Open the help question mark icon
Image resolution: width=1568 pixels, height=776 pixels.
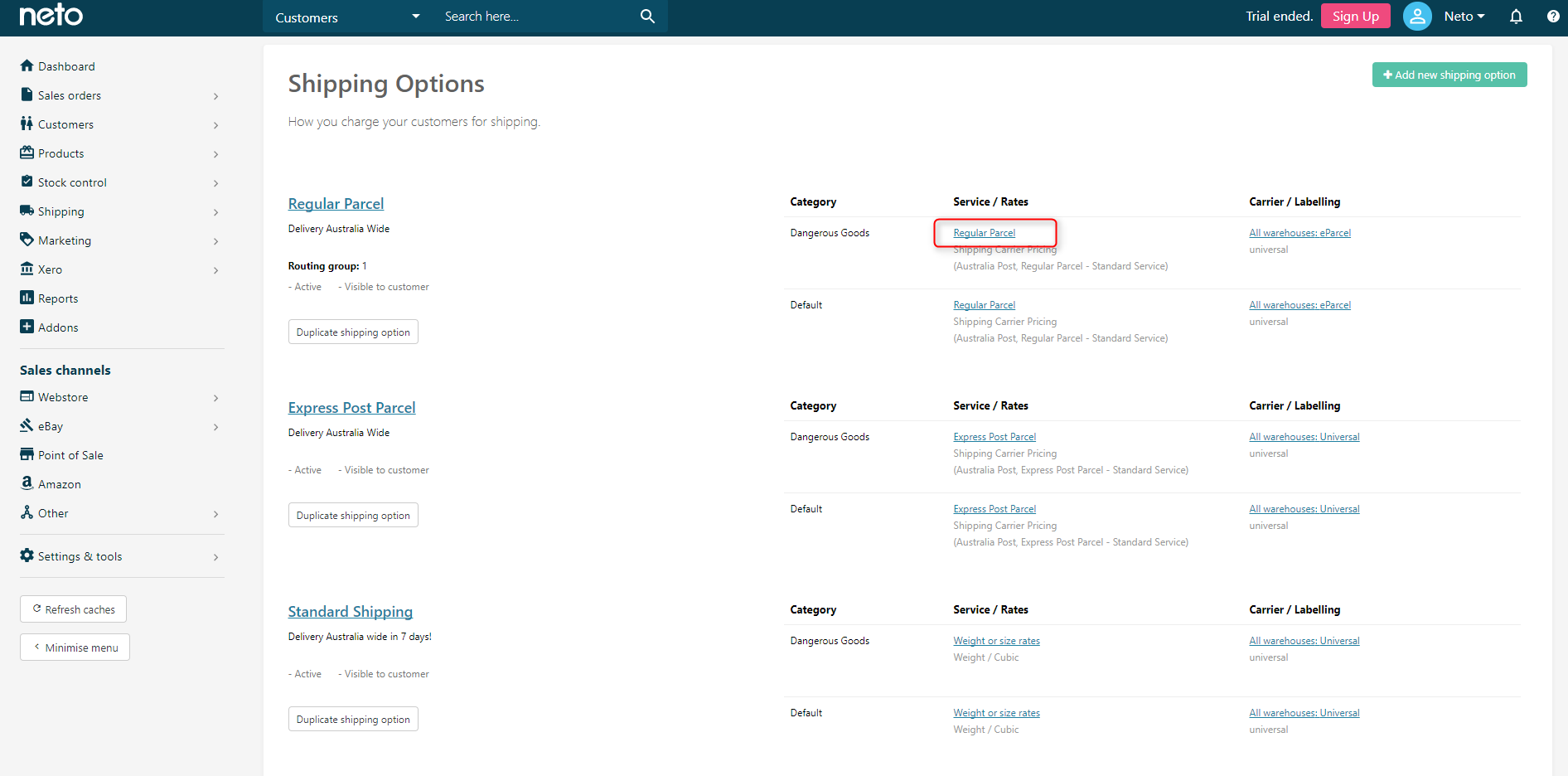[x=1553, y=16]
